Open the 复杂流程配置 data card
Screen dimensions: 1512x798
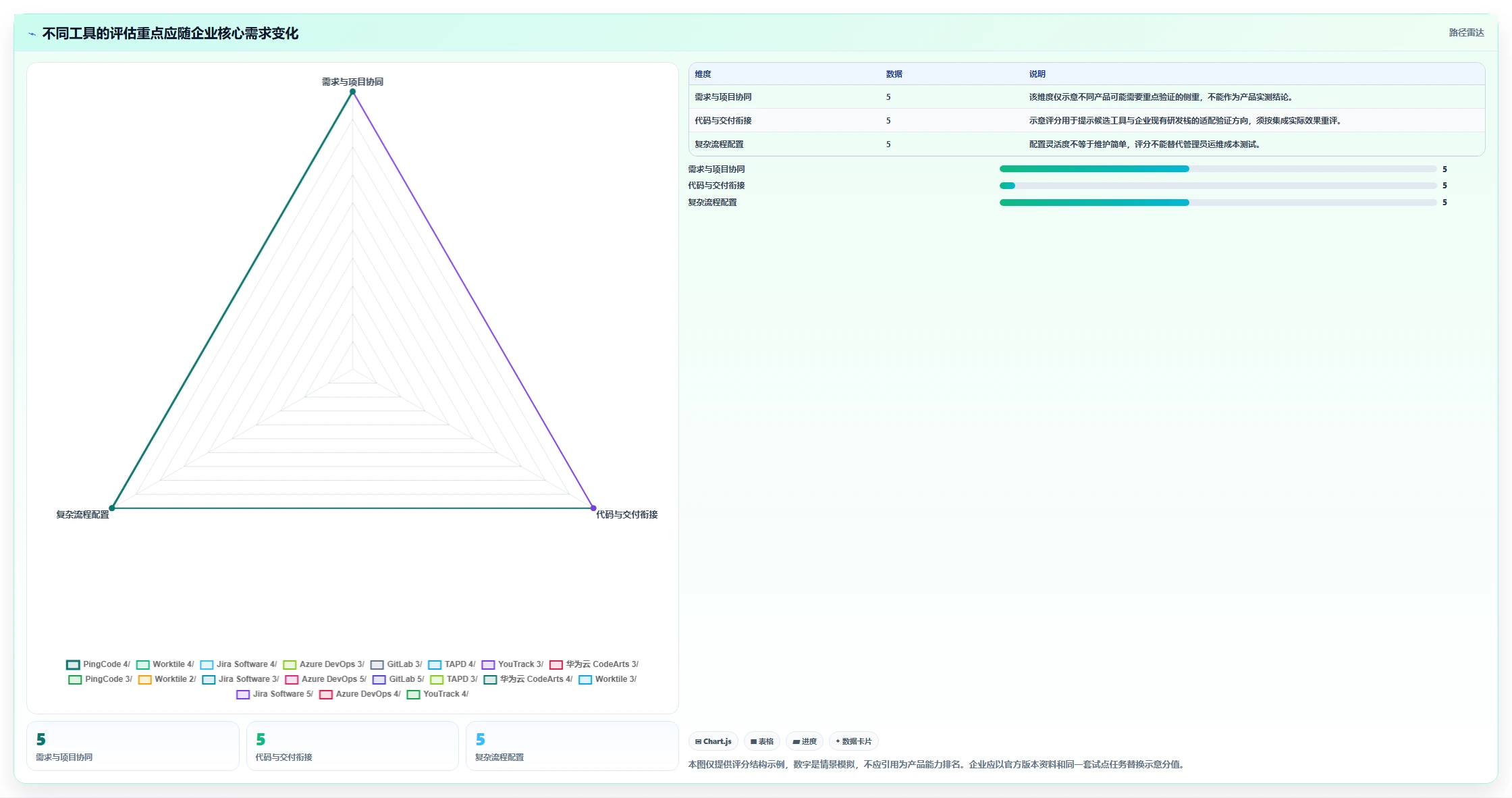pos(572,746)
